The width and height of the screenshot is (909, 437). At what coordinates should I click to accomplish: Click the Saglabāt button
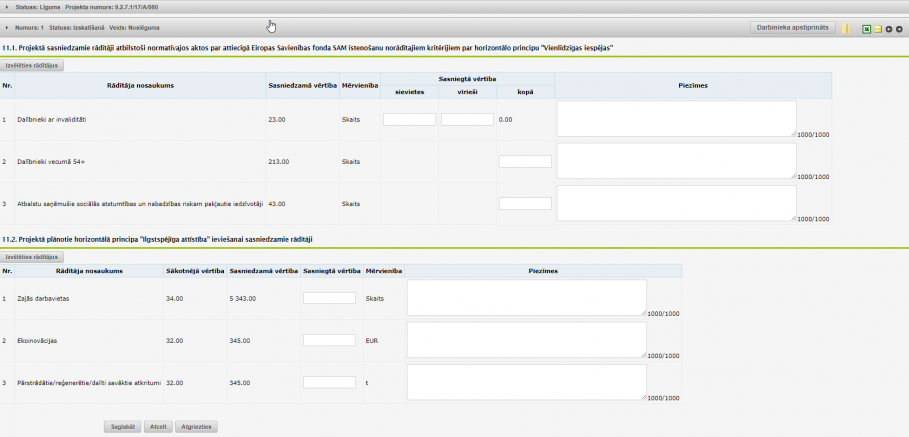point(121,426)
